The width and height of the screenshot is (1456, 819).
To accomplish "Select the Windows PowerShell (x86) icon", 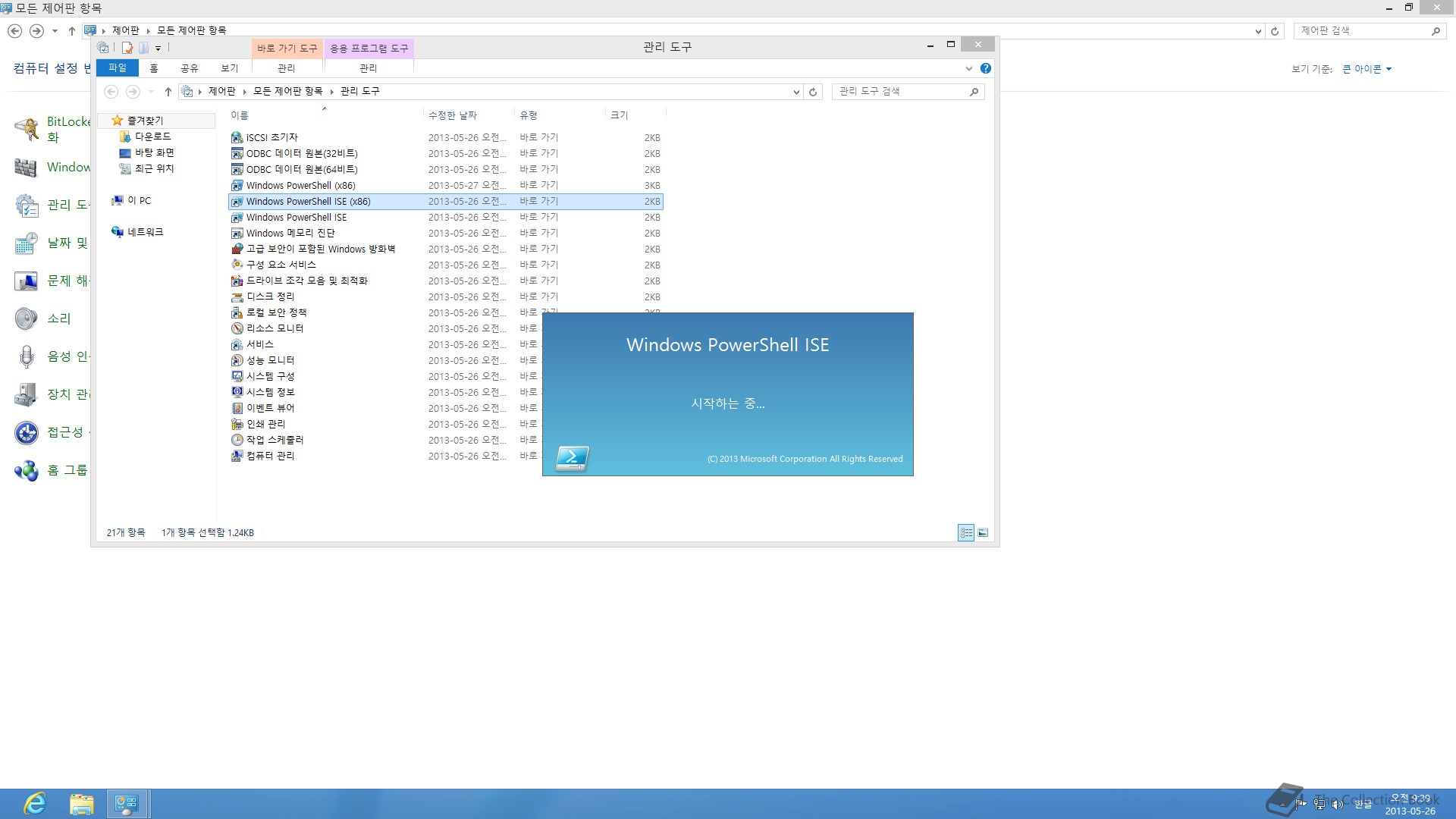I will (237, 186).
